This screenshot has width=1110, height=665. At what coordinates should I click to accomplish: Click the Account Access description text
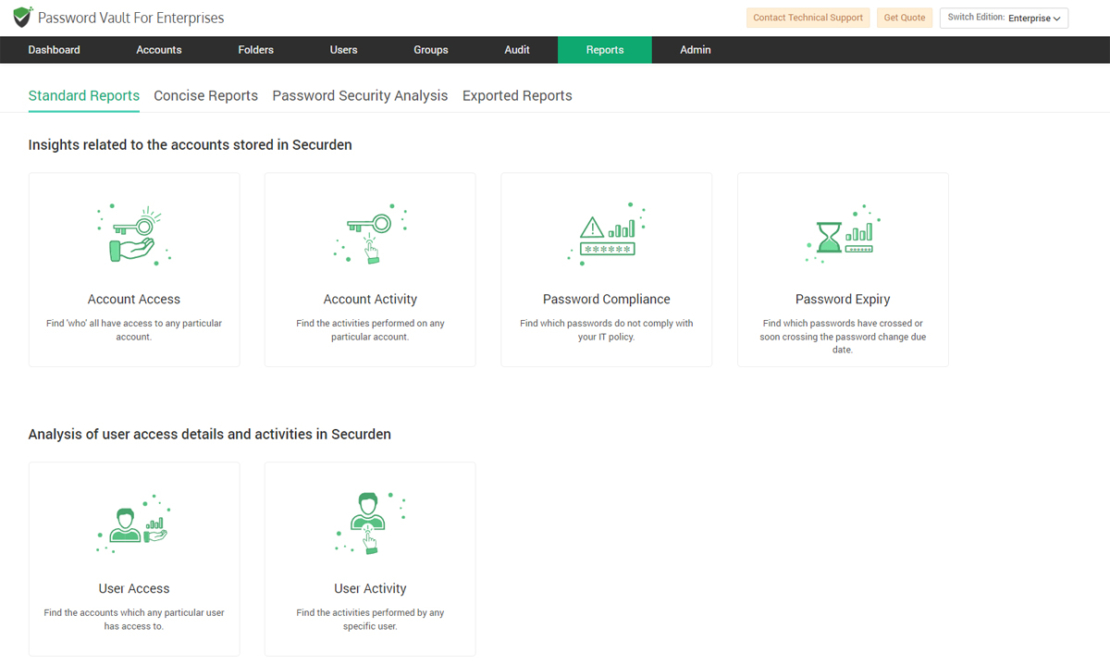pyautogui.click(x=134, y=330)
